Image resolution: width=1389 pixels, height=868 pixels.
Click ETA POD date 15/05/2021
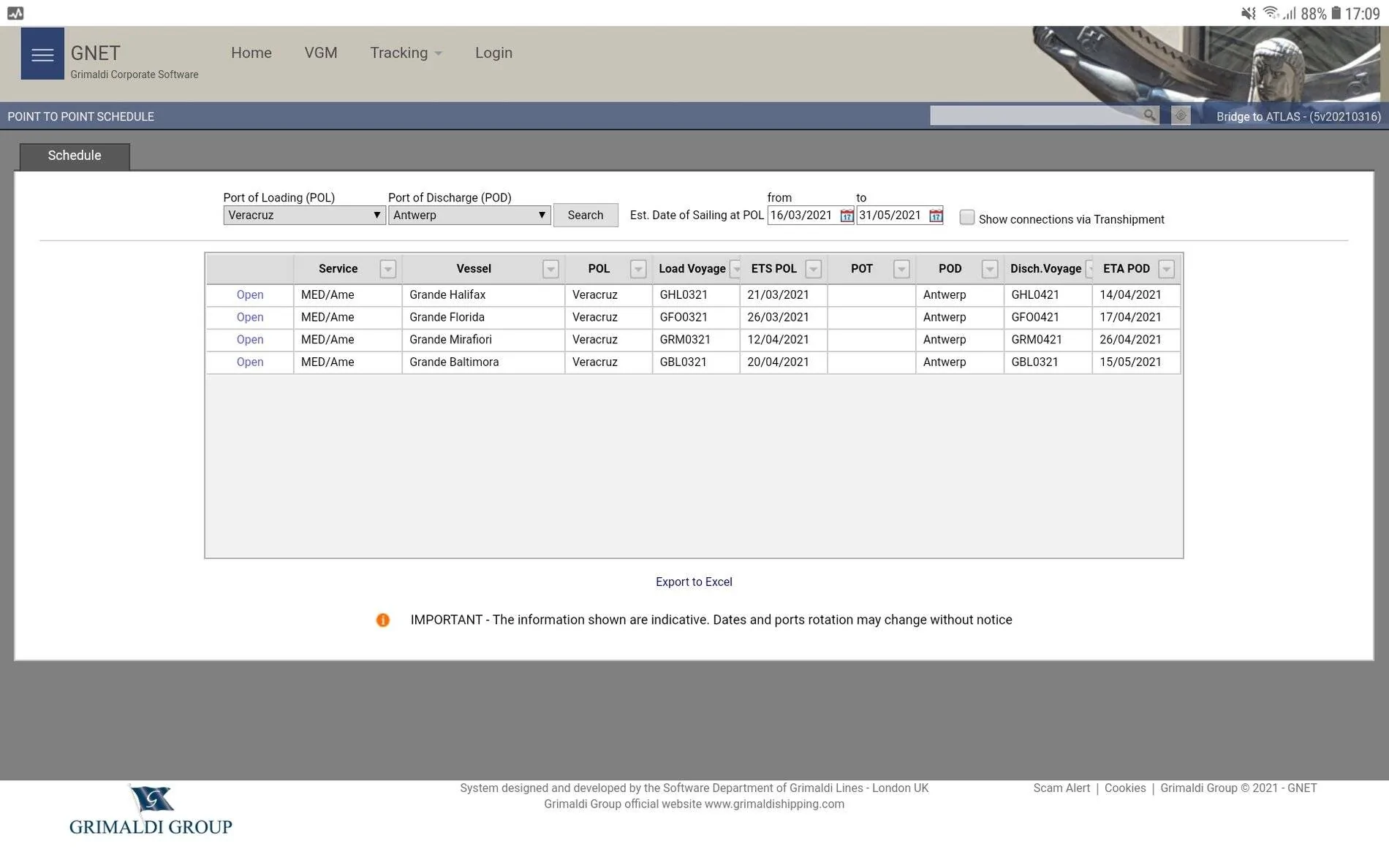(x=1136, y=362)
